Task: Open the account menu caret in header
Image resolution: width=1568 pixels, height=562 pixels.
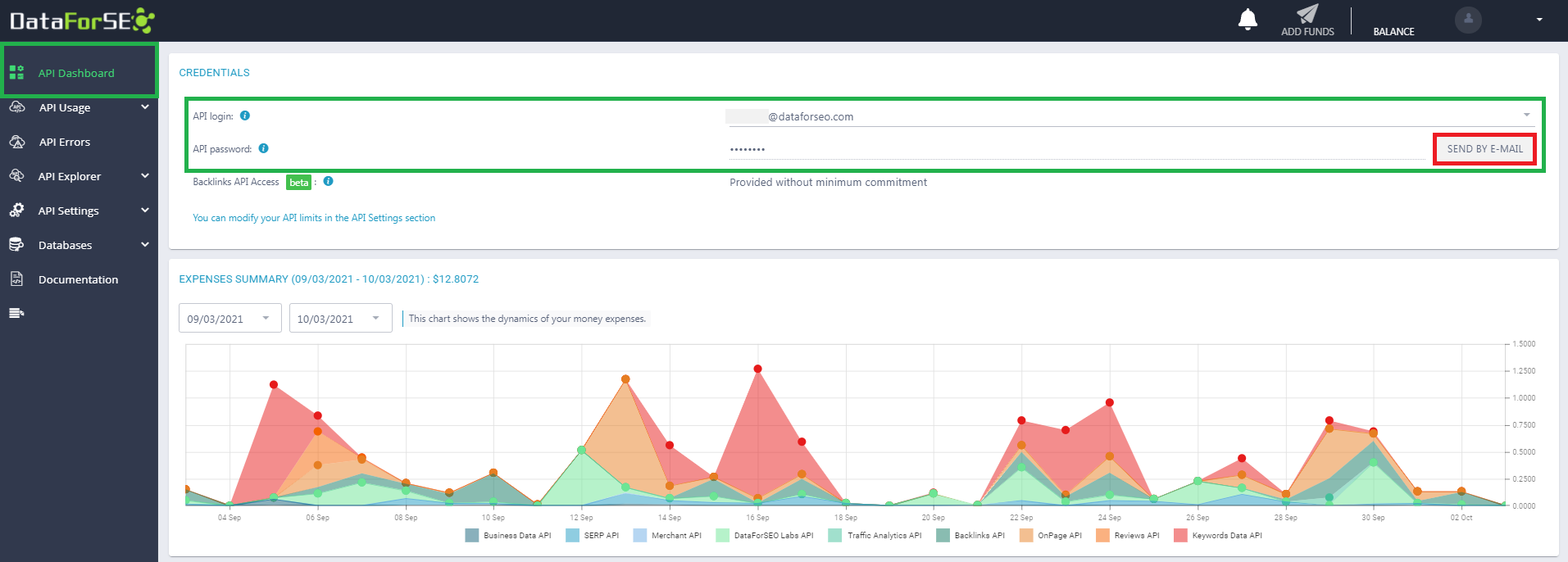Action: pos(1539,20)
